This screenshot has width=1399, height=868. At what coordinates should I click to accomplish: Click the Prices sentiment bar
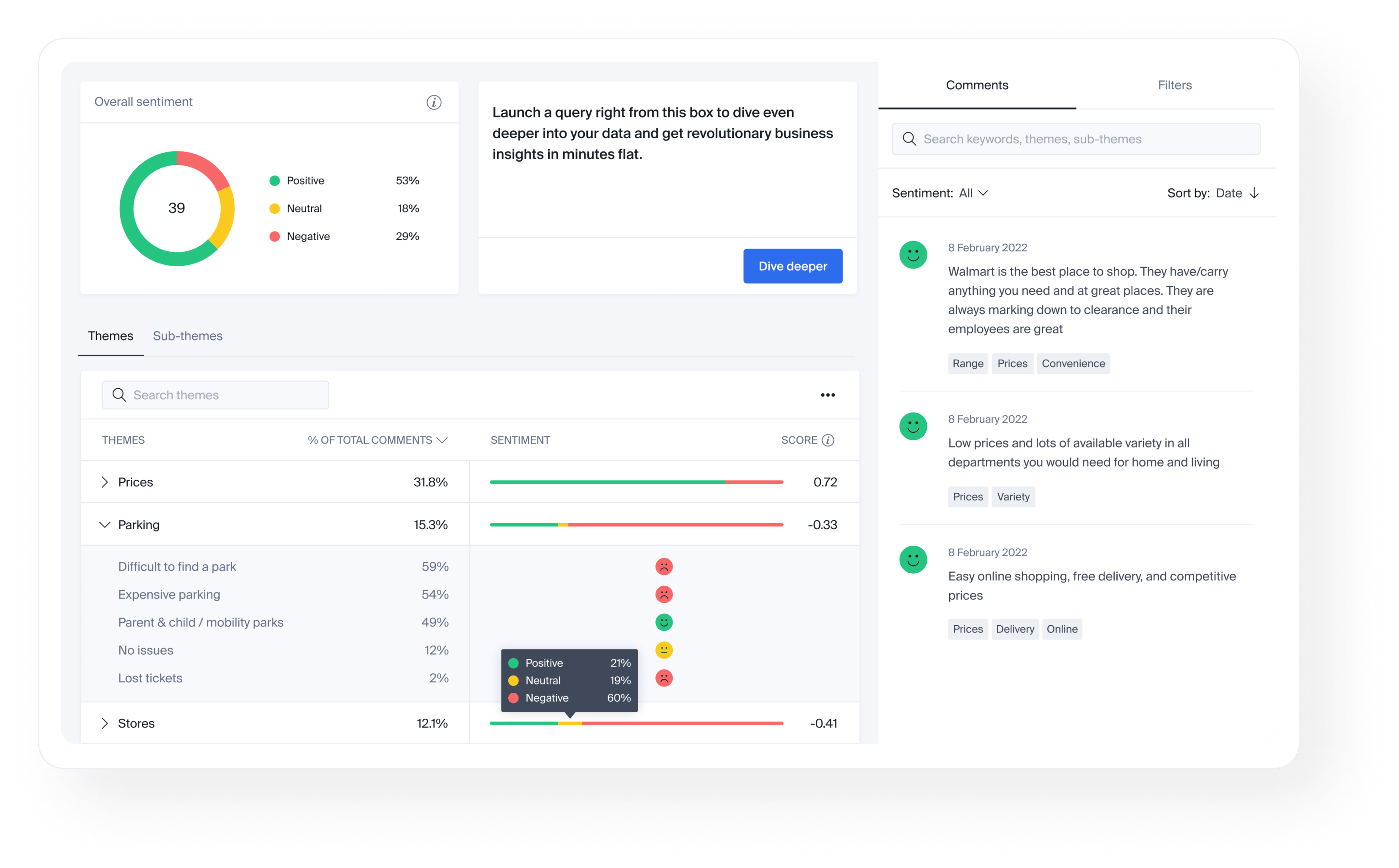pyautogui.click(x=636, y=482)
